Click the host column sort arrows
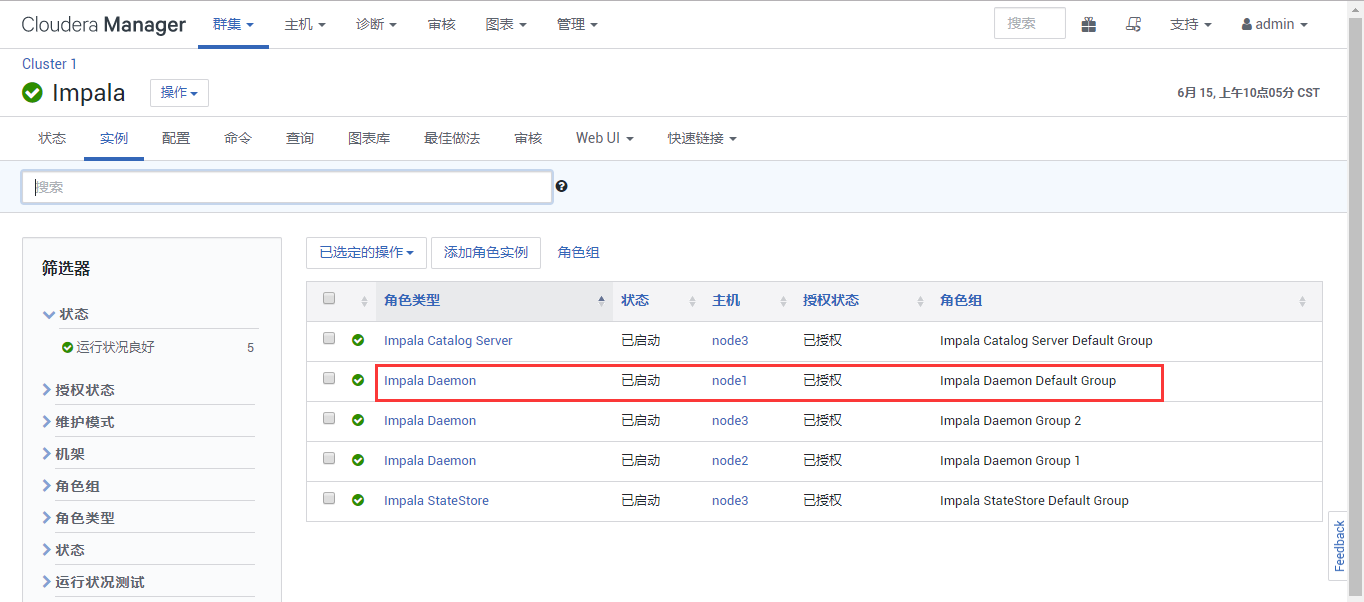The width and height of the screenshot is (1364, 602). [783, 301]
